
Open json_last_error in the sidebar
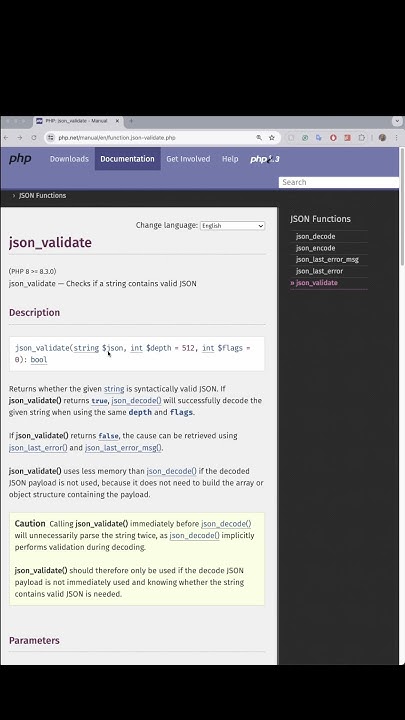click(x=320, y=271)
